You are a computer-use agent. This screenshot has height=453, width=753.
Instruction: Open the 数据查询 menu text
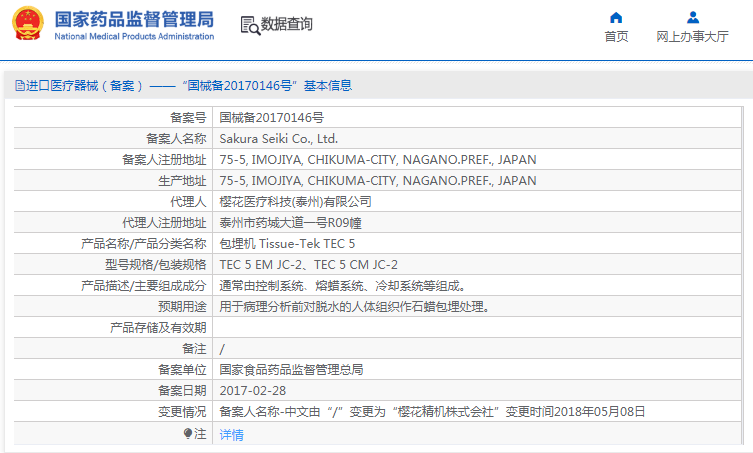click(286, 25)
